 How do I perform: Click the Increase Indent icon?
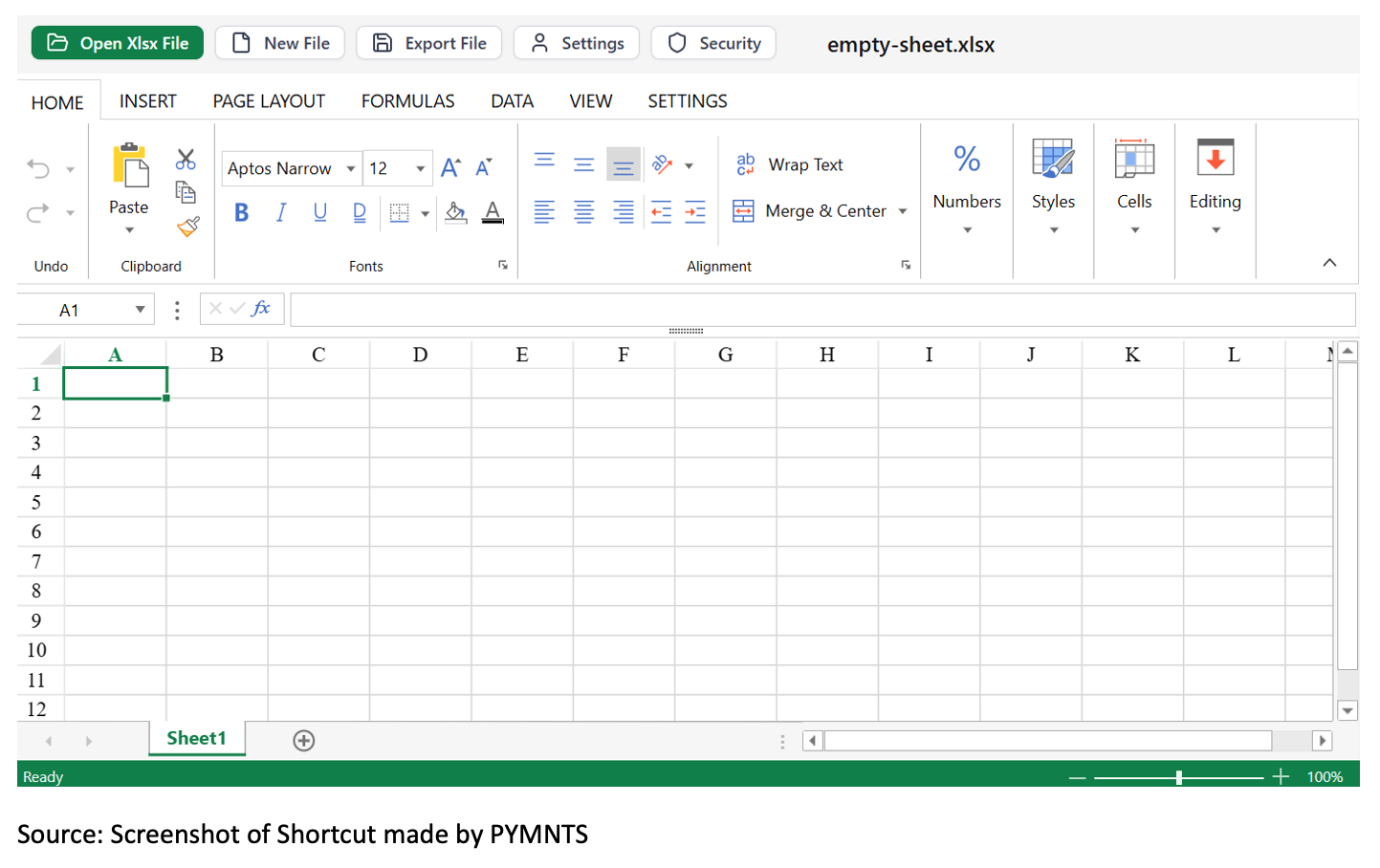[695, 212]
